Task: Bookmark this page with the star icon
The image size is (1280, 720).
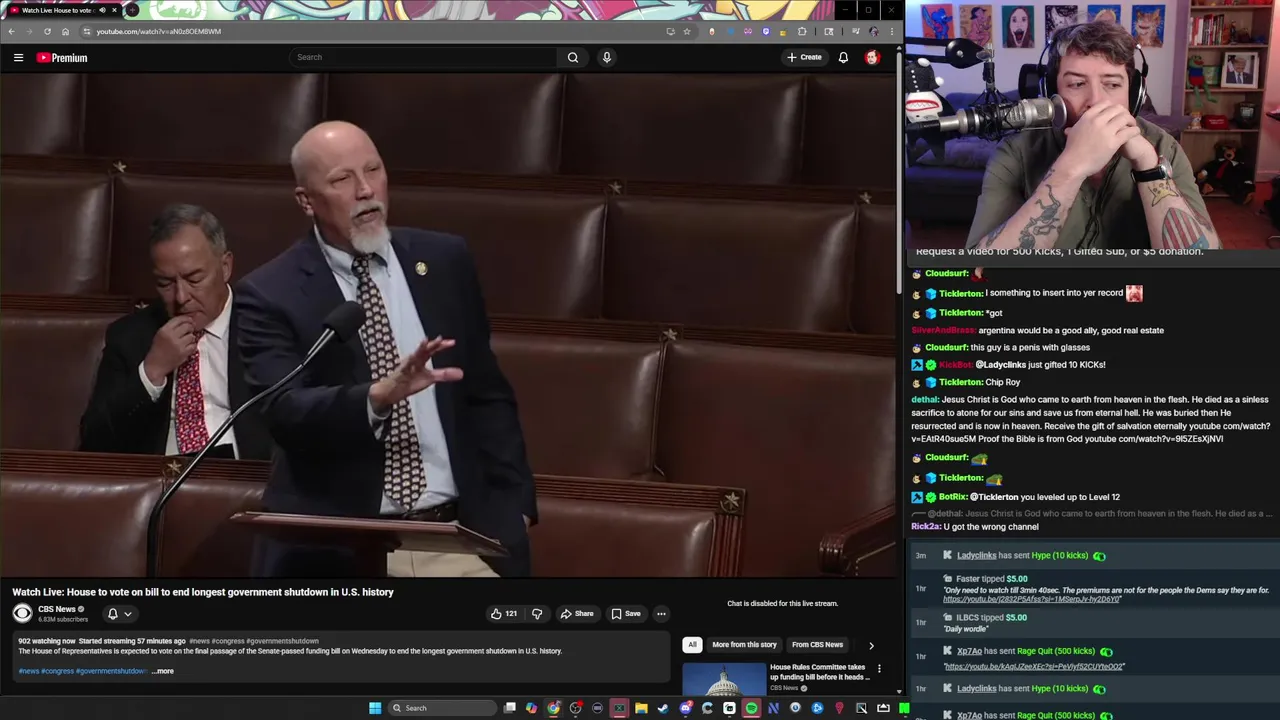Action: [686, 31]
